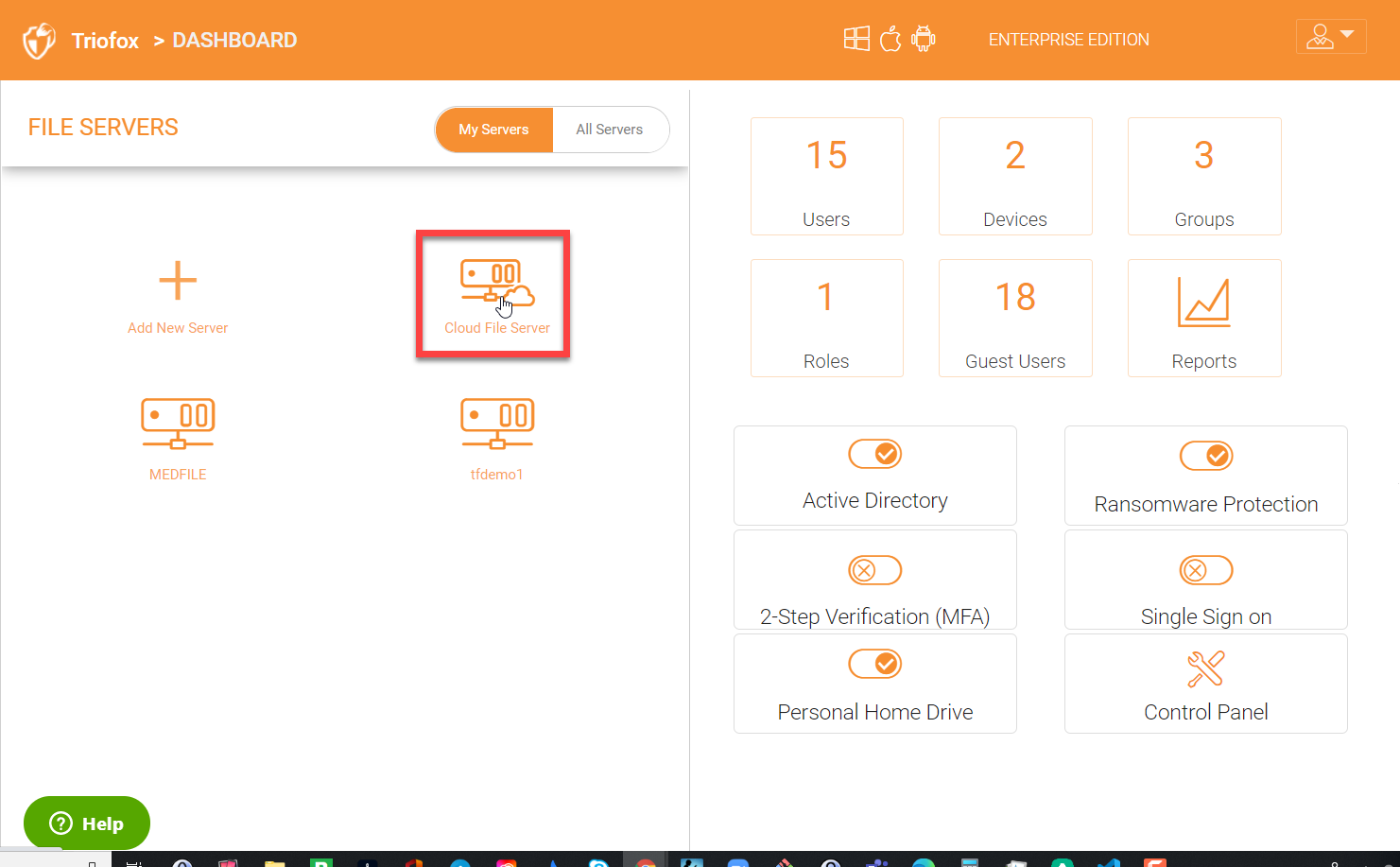Screen dimensions: 1400x867
Task: Click the Triofox shield logo
Action: [x=39, y=41]
